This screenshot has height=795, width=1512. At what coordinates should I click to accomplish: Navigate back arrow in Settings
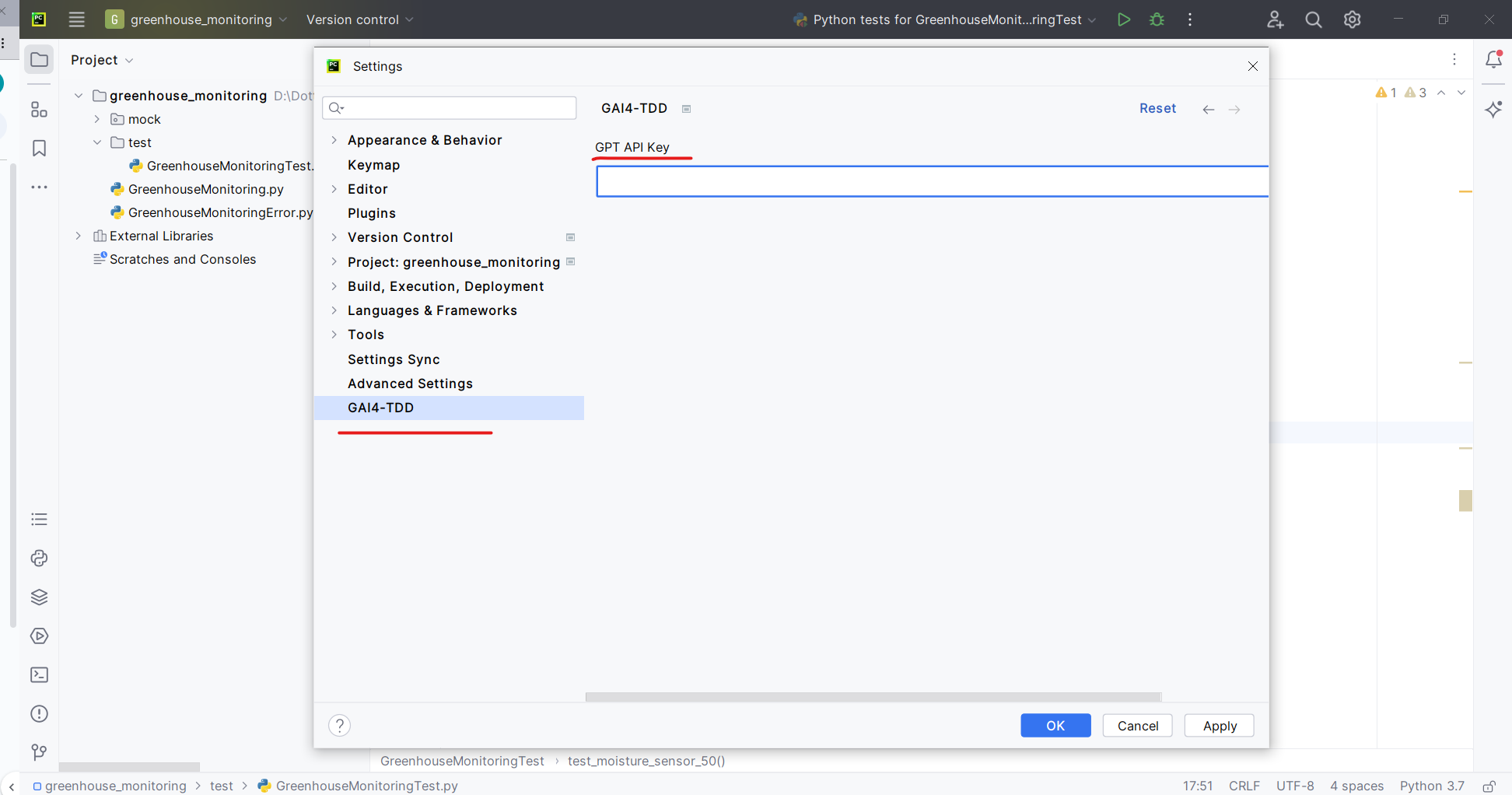coord(1209,110)
